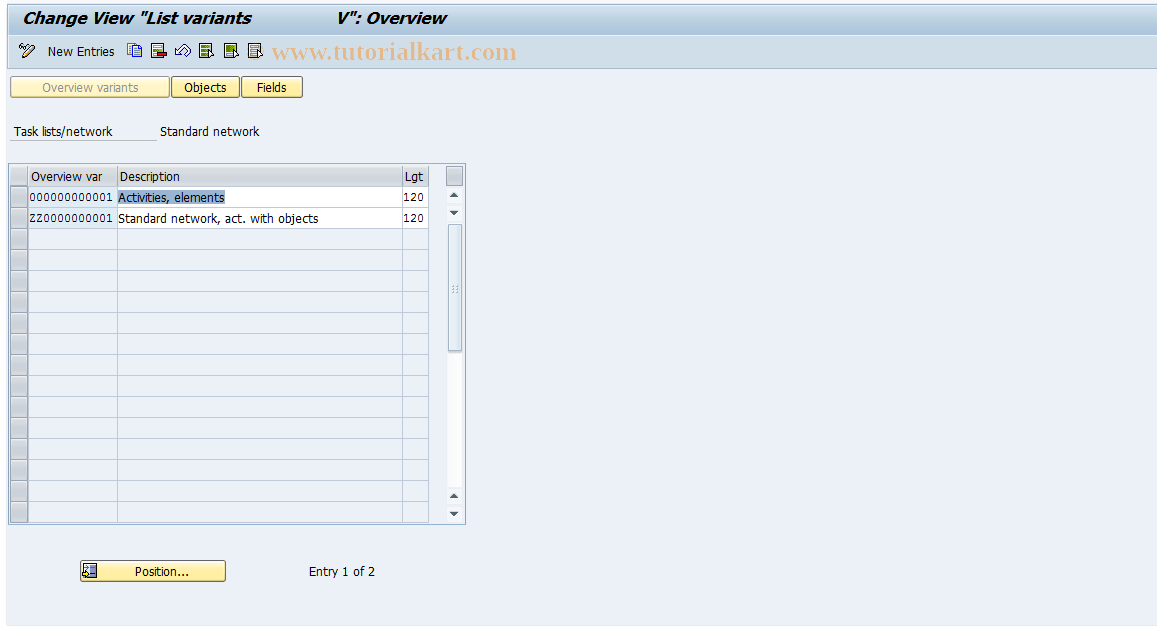Click the New Entries button
1157x628 pixels.
point(81,51)
